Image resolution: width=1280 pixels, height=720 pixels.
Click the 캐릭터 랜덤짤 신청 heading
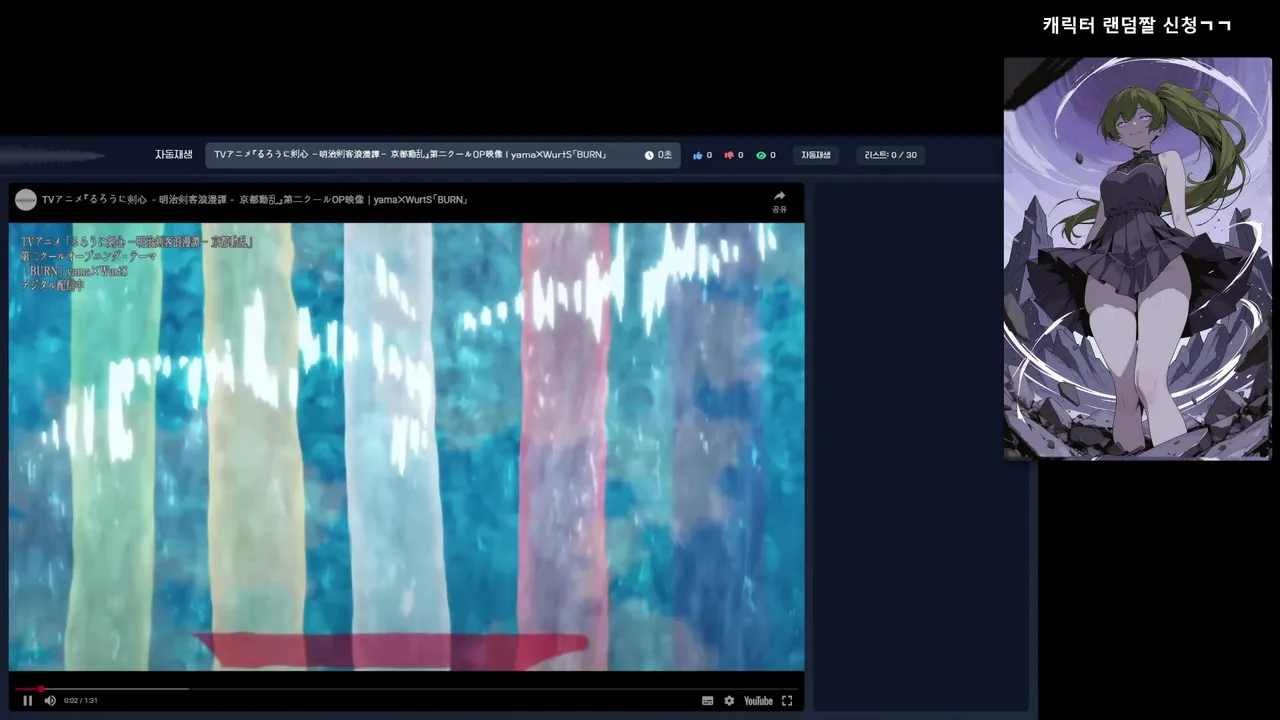(1137, 25)
